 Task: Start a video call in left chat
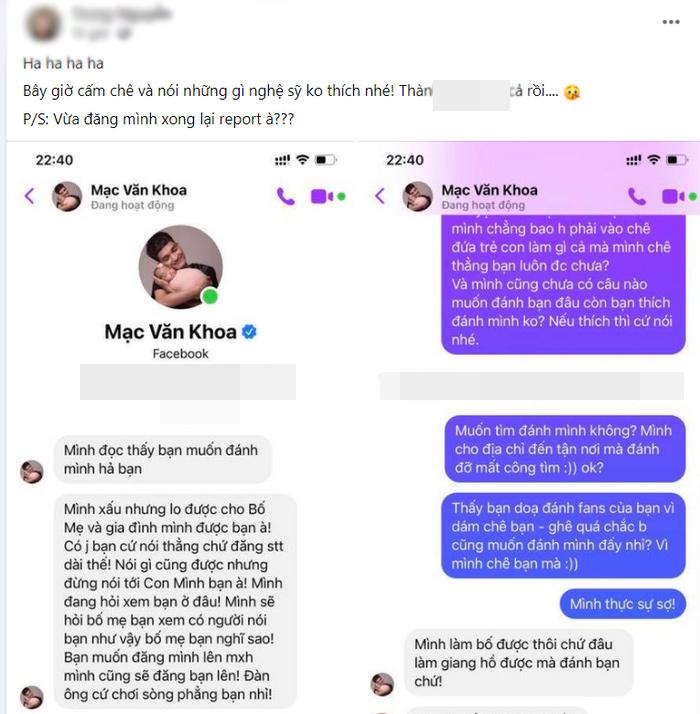(x=322, y=197)
